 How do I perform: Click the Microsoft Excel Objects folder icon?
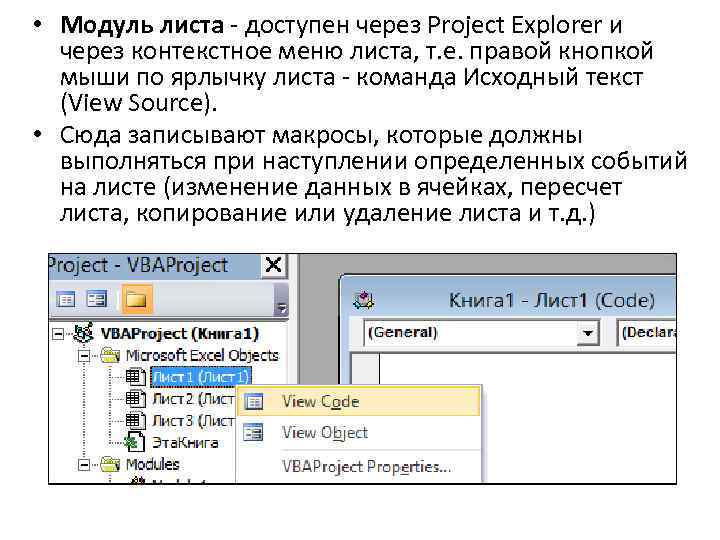[110, 355]
